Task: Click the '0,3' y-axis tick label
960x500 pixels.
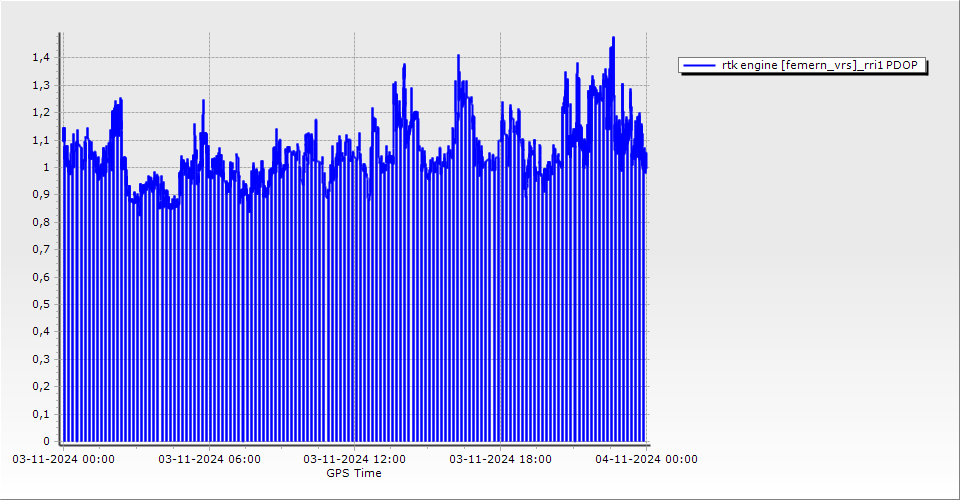Action: (x=39, y=359)
